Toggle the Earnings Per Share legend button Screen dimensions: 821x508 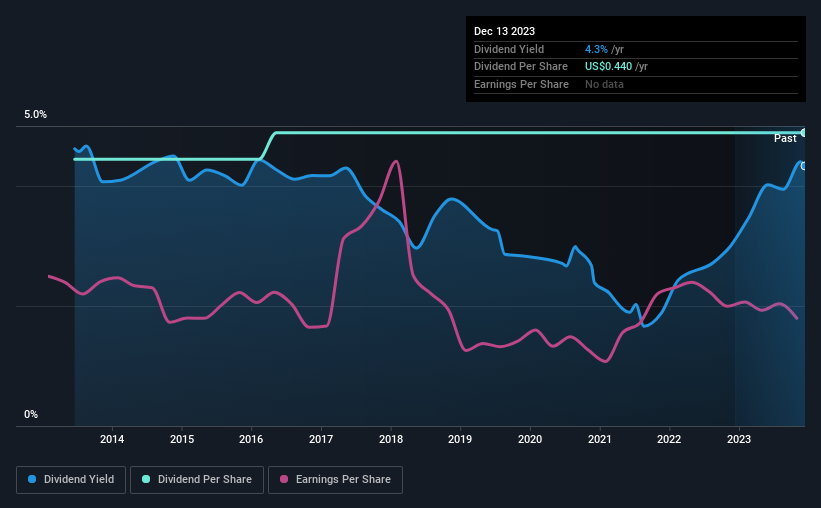tap(335, 480)
